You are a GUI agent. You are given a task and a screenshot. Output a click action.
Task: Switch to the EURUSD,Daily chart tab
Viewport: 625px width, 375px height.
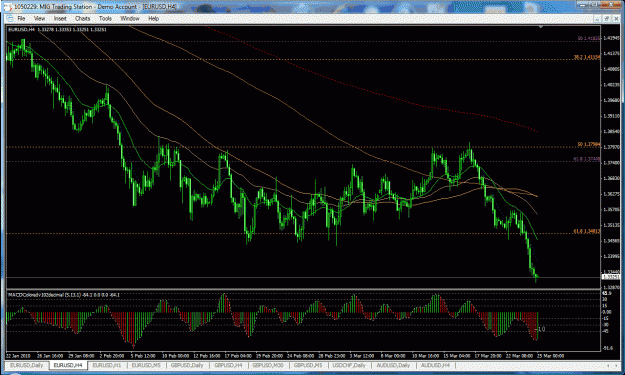(26, 365)
